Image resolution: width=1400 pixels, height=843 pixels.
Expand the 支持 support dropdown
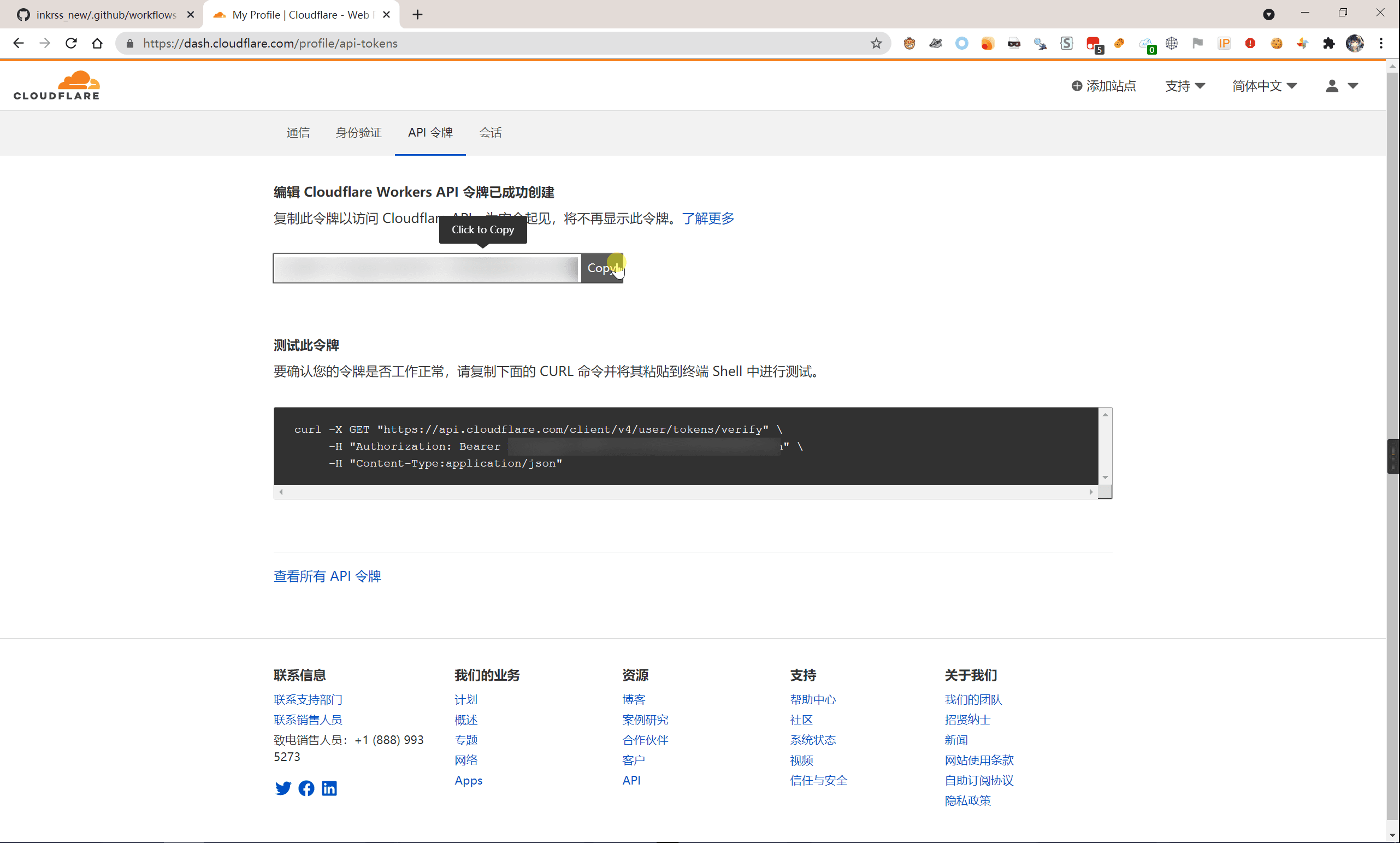pos(1185,86)
